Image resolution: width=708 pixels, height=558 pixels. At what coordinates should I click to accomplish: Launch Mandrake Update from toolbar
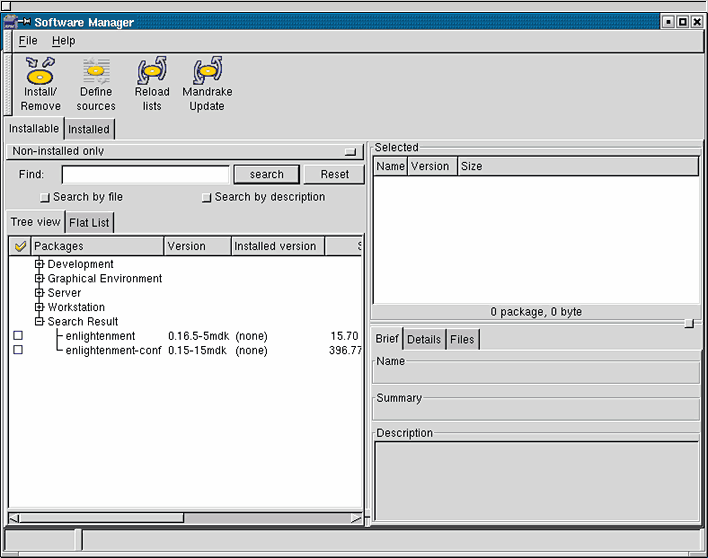207,70
